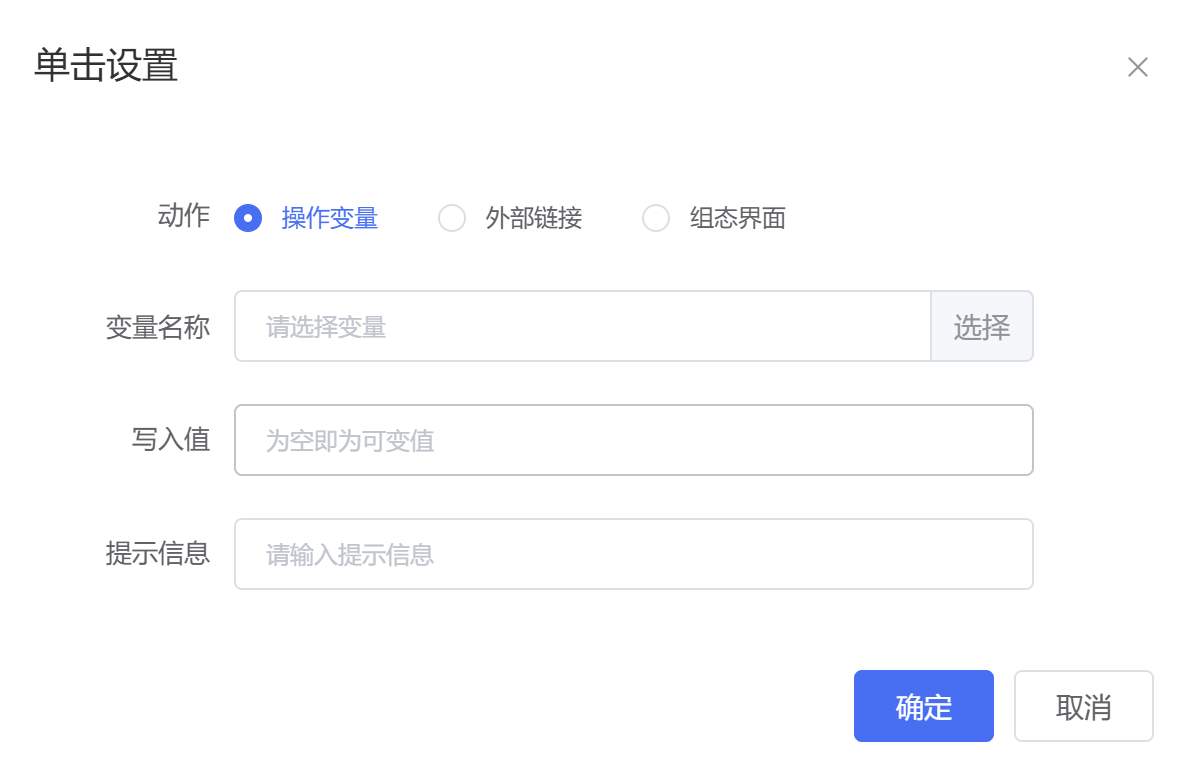1184x772 pixels.
Task: Focus the 写入值 input field
Action: (634, 440)
